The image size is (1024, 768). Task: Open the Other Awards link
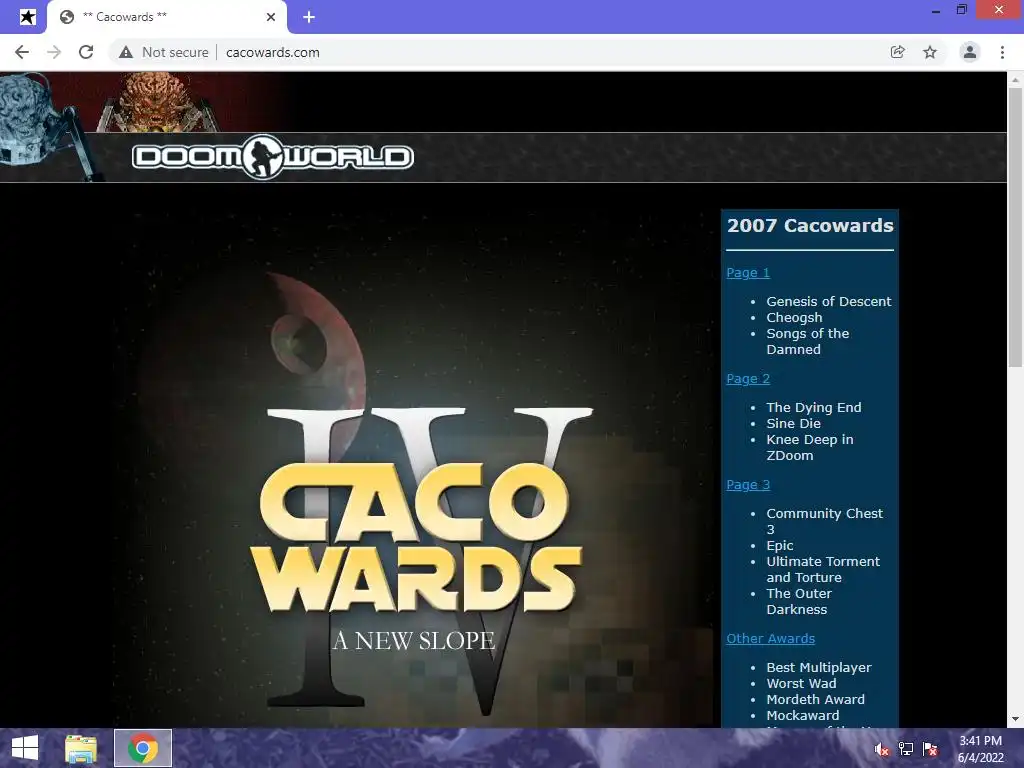771,639
